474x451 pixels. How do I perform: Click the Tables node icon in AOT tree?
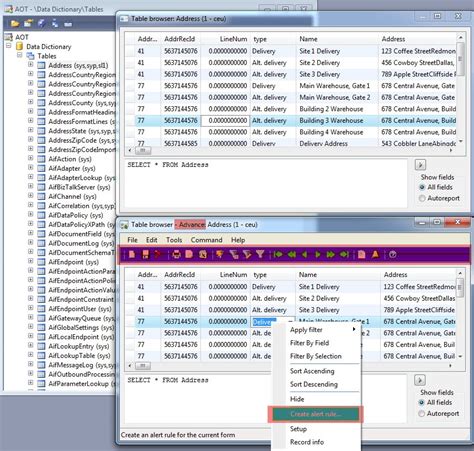click(x=30, y=56)
